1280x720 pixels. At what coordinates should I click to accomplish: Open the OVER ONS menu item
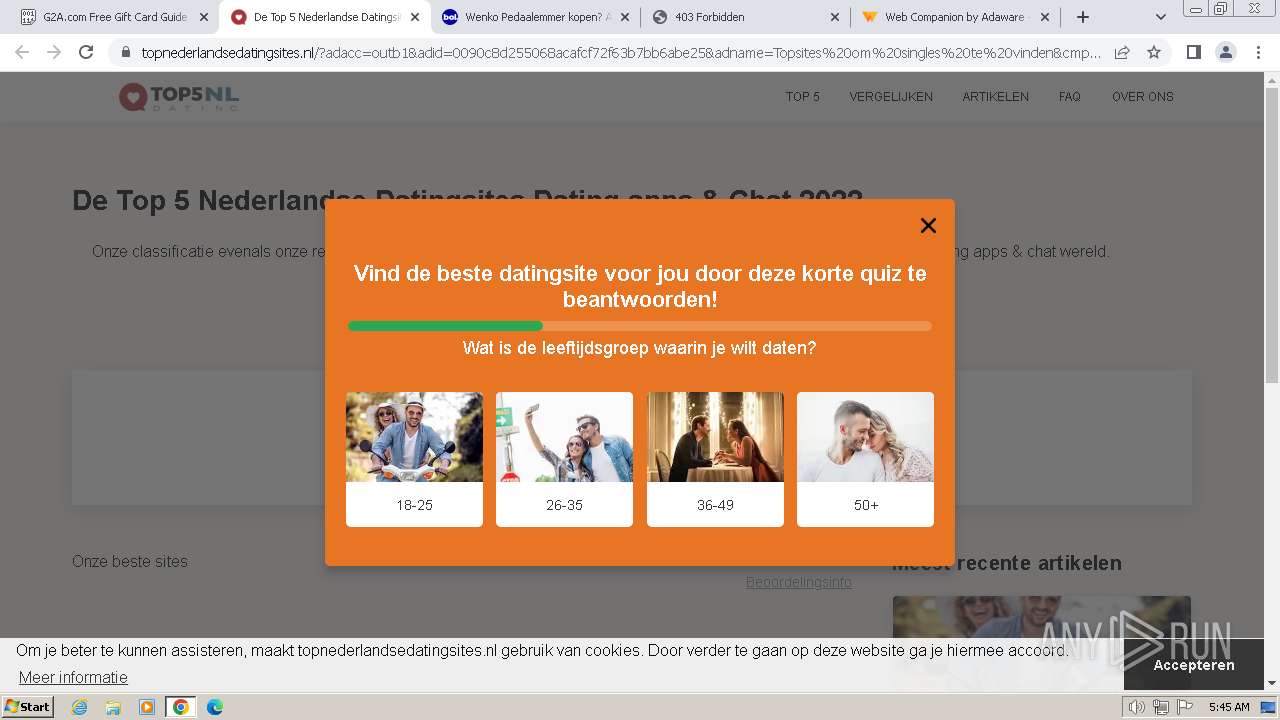click(x=1143, y=97)
